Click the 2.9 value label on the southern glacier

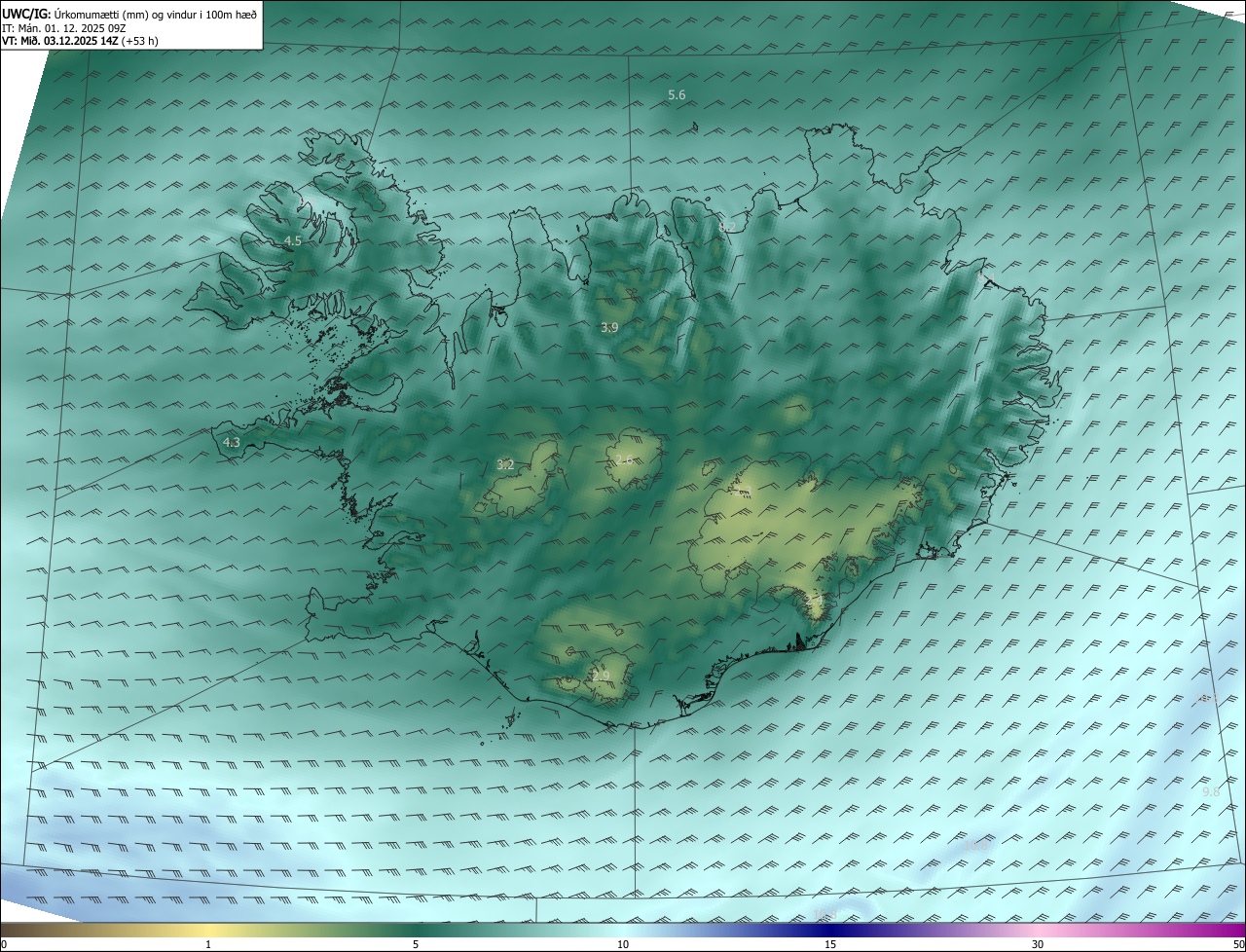pos(601,676)
